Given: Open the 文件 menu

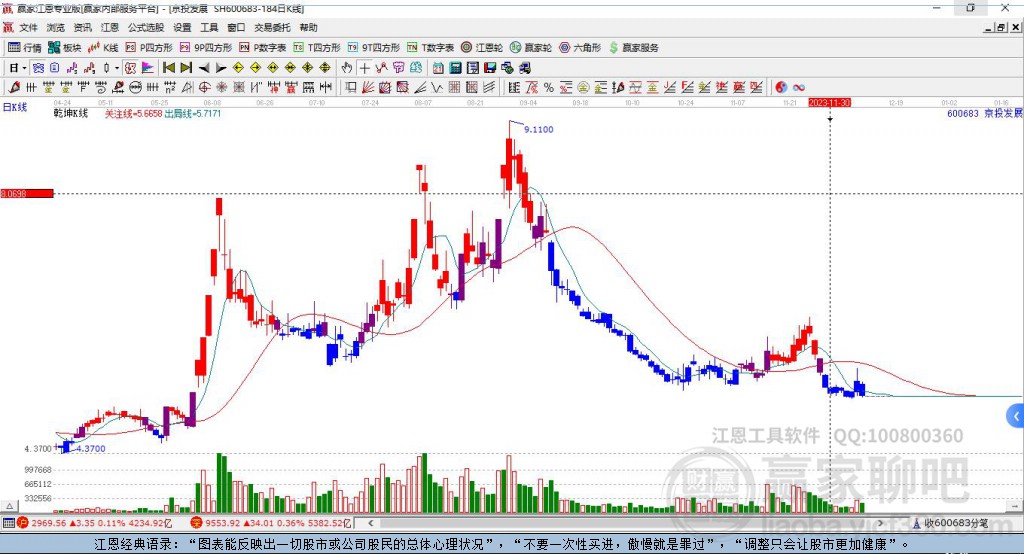Looking at the screenshot, I should [28, 27].
